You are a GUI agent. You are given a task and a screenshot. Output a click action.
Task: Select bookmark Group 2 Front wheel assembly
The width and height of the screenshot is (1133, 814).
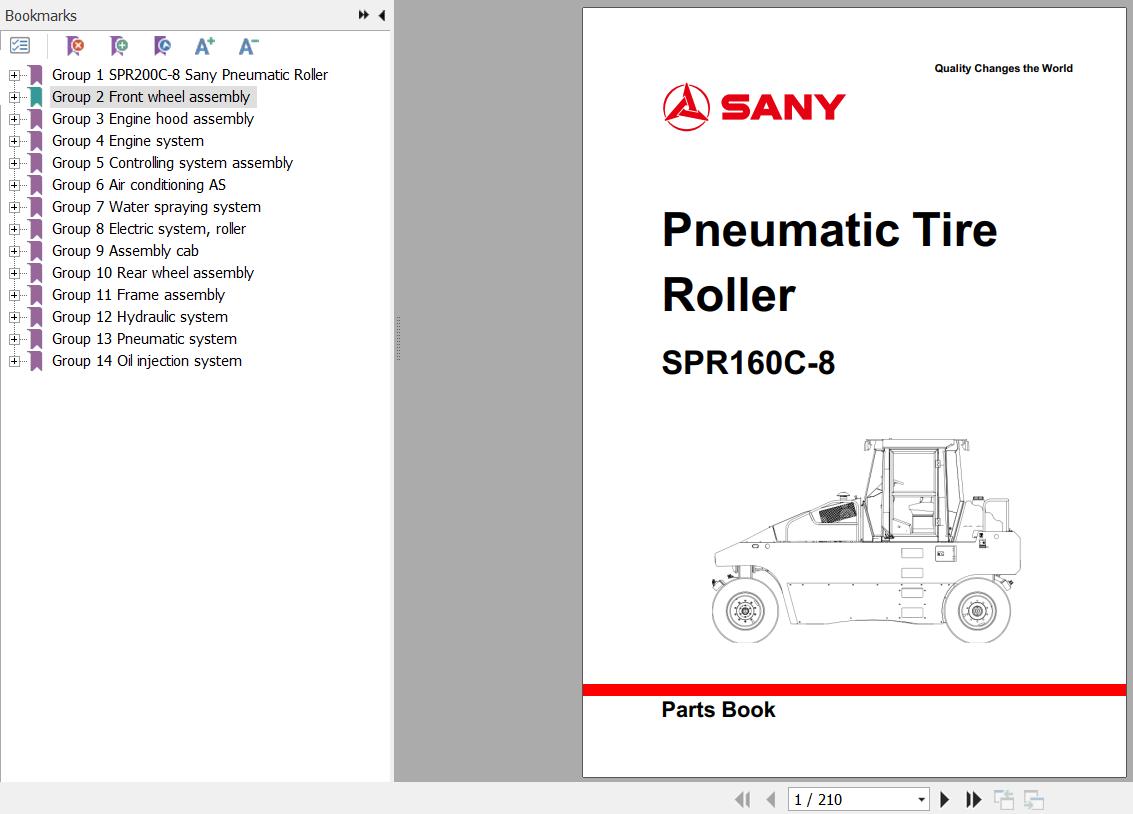click(x=151, y=97)
